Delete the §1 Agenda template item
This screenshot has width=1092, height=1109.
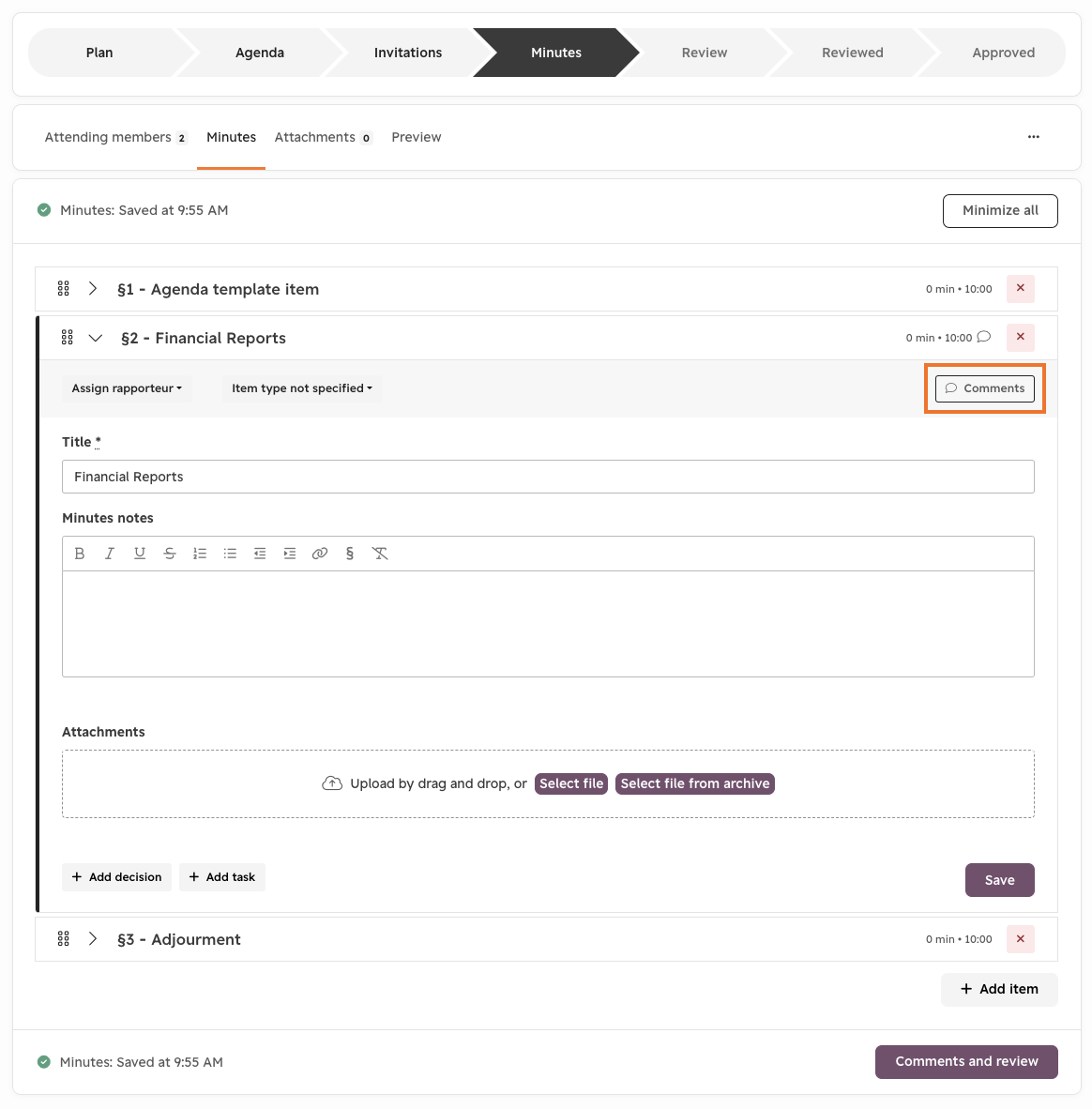click(1020, 288)
